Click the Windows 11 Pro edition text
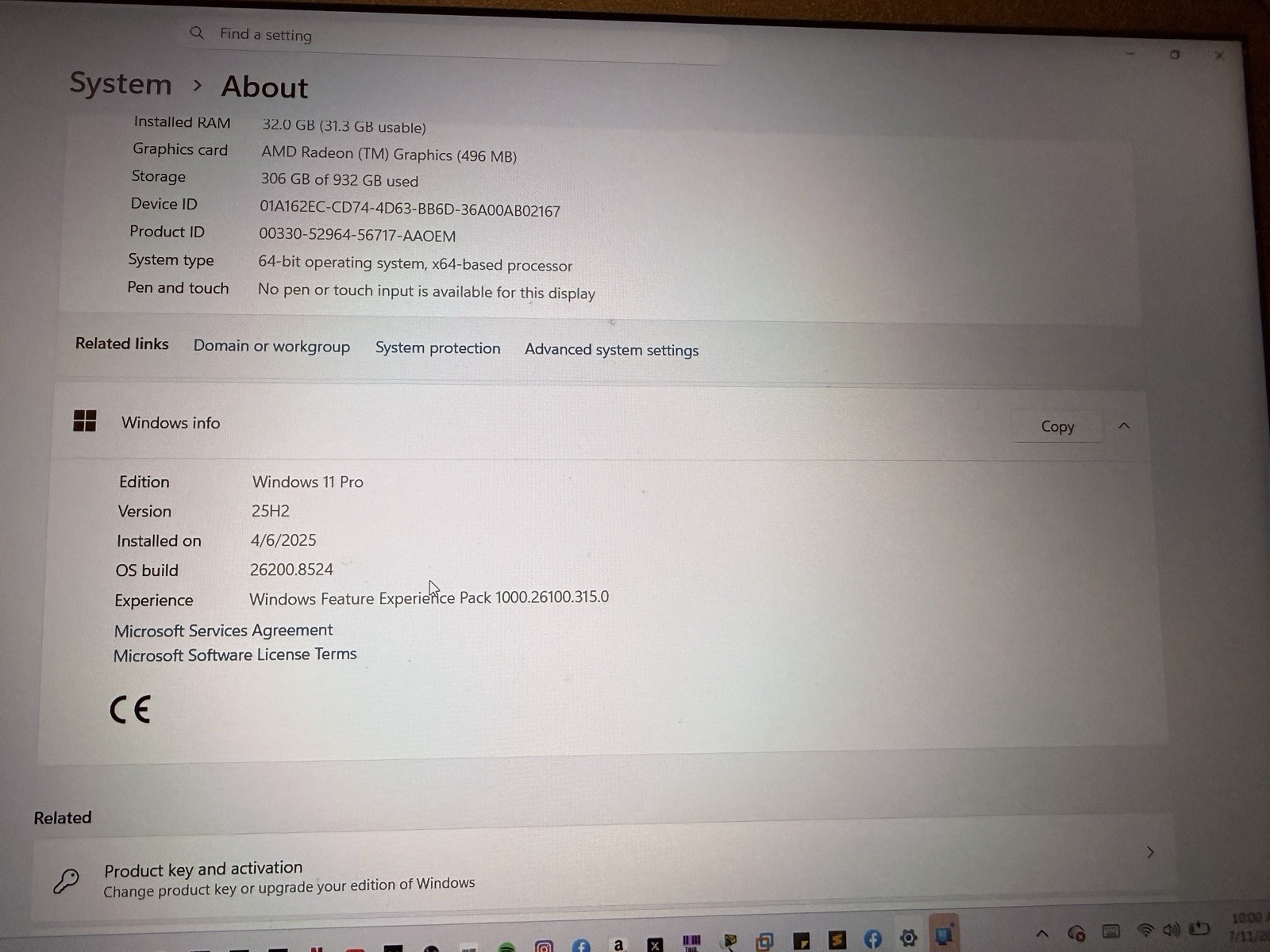This screenshot has width=1270, height=952. [x=308, y=482]
